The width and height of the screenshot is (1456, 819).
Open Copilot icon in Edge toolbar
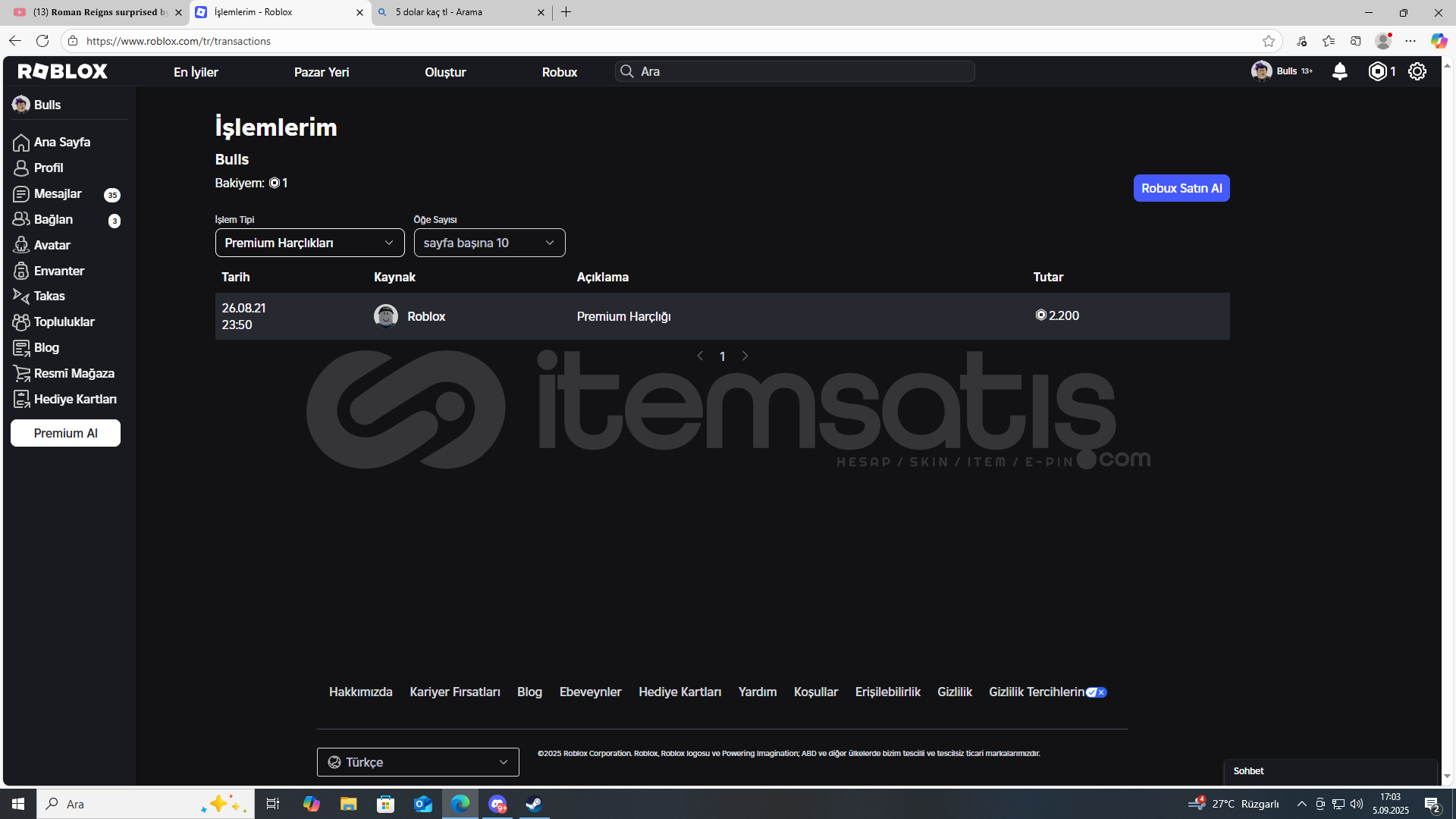coord(1439,41)
